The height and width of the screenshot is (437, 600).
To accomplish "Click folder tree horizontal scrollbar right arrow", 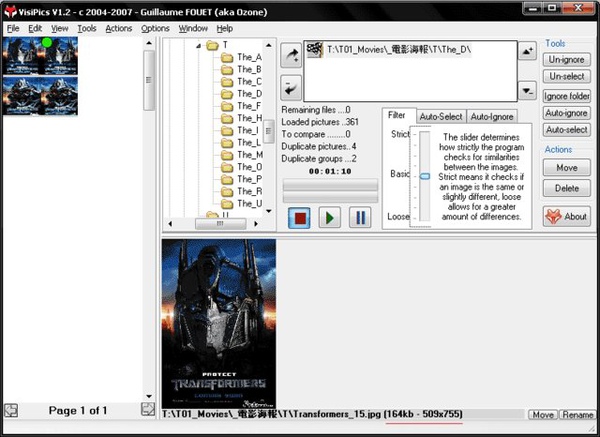I will 256,223.
